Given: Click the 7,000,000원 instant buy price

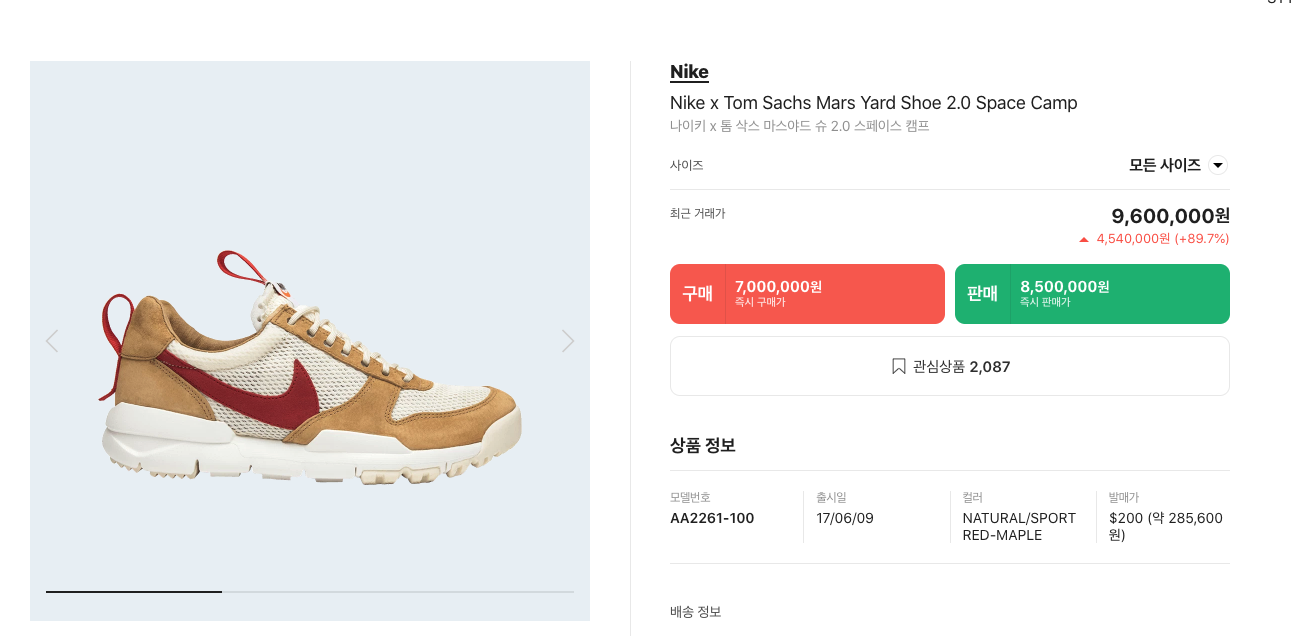Looking at the screenshot, I should [778, 287].
